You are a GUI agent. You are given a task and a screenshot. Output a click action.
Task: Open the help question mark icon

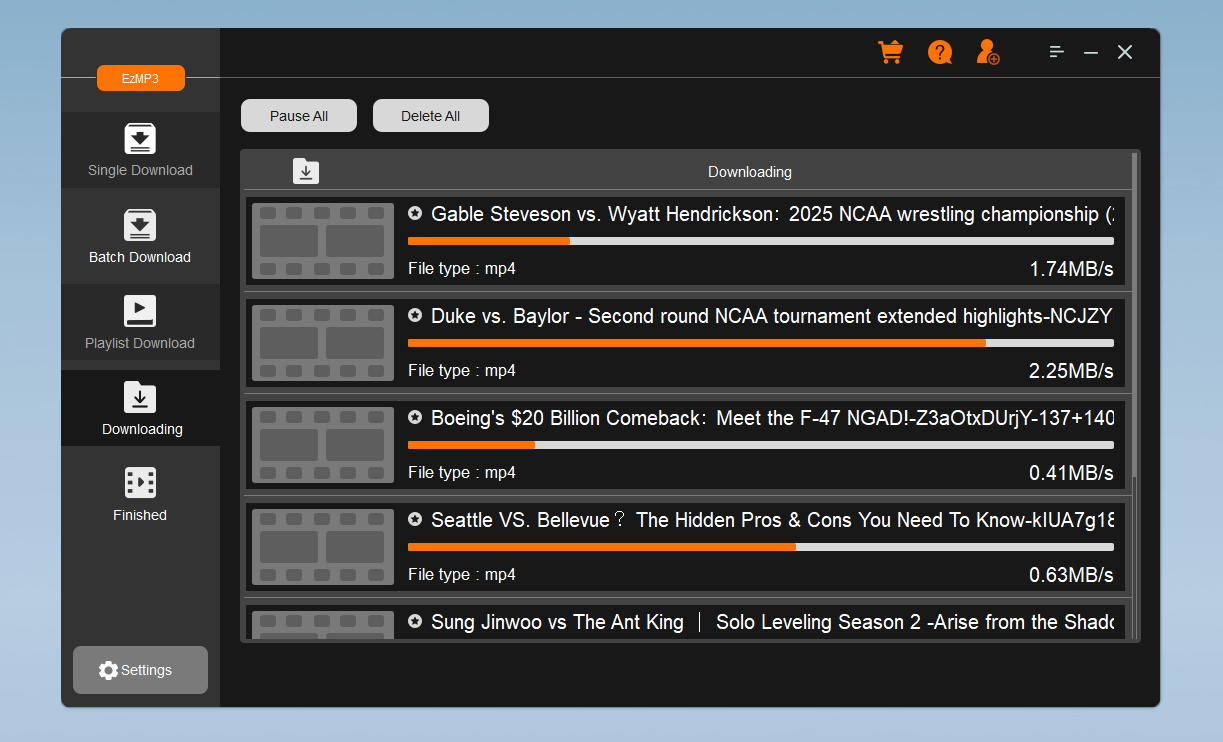click(x=940, y=52)
